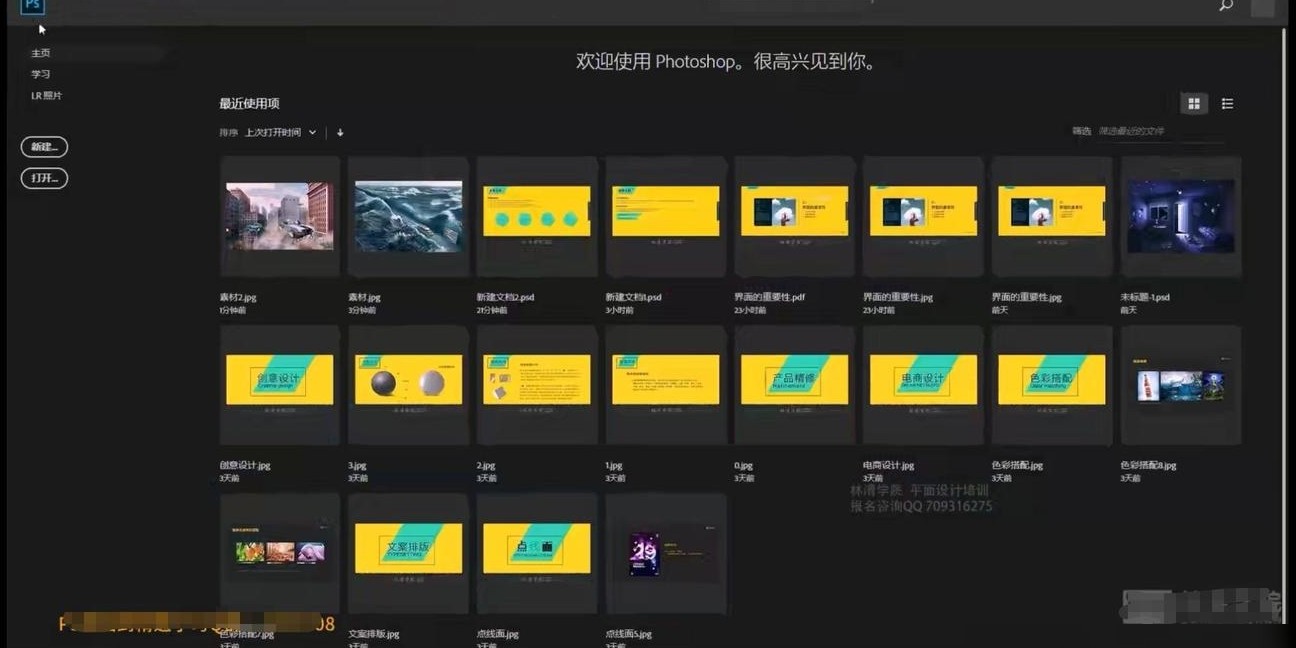Reverse sort order with the down arrow

pyautogui.click(x=340, y=132)
